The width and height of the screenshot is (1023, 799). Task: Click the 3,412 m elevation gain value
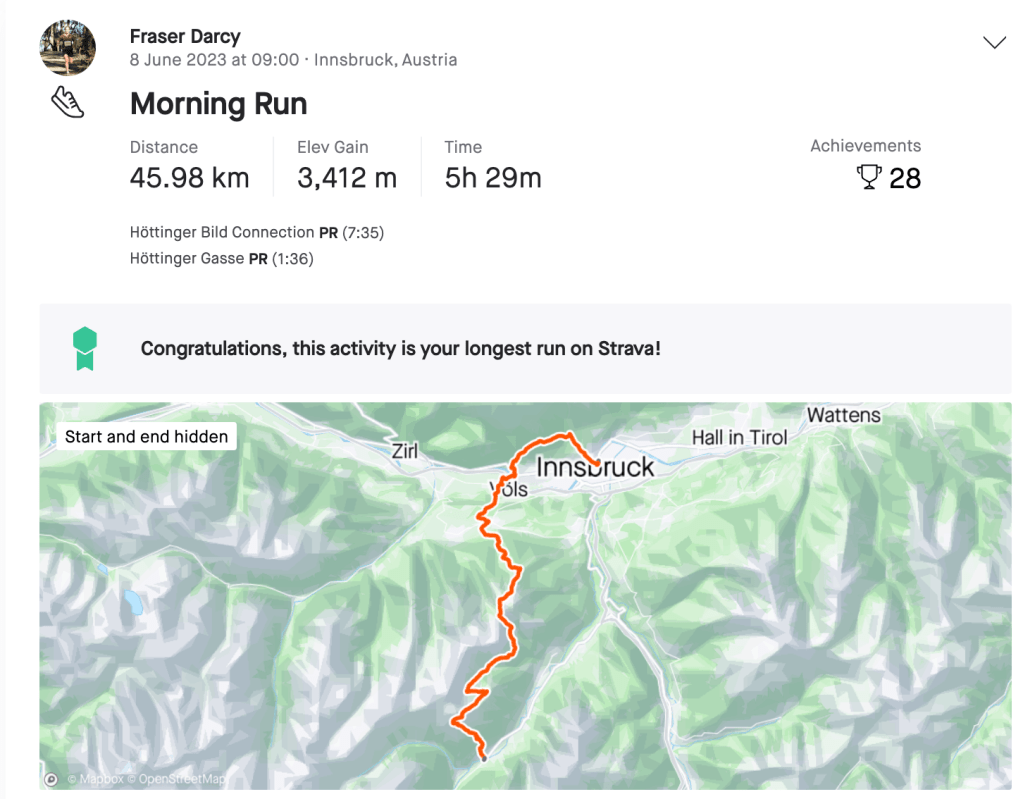pyautogui.click(x=346, y=178)
